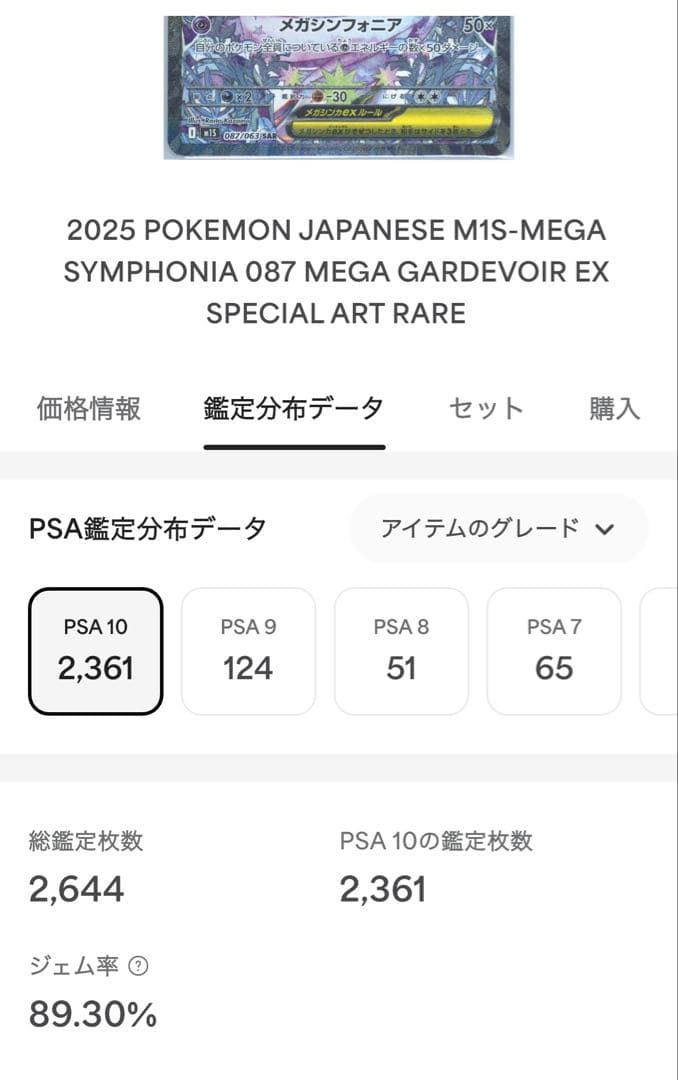Click the PSA鑑定分布データ section heading

click(143, 527)
